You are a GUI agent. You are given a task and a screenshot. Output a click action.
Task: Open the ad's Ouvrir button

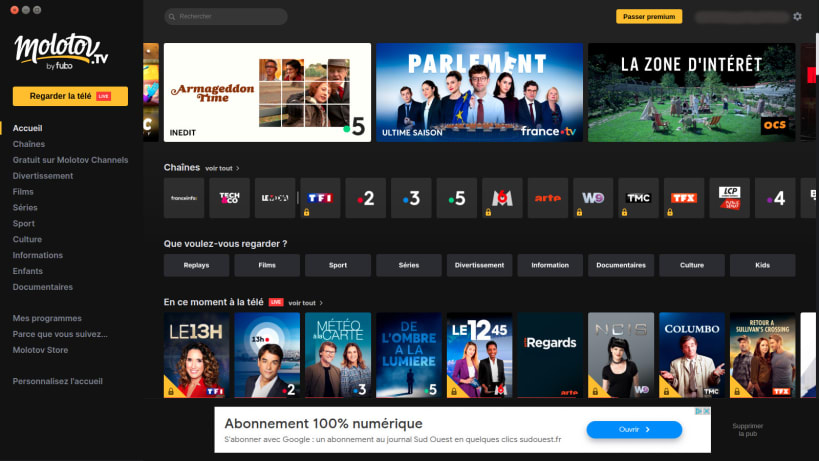(634, 430)
